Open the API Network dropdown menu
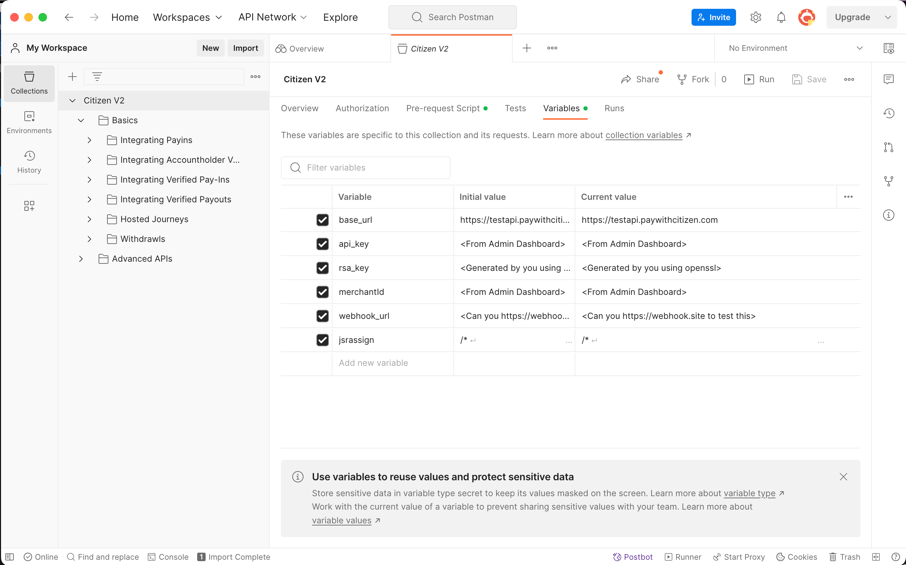This screenshot has height=565, width=906. tap(272, 17)
